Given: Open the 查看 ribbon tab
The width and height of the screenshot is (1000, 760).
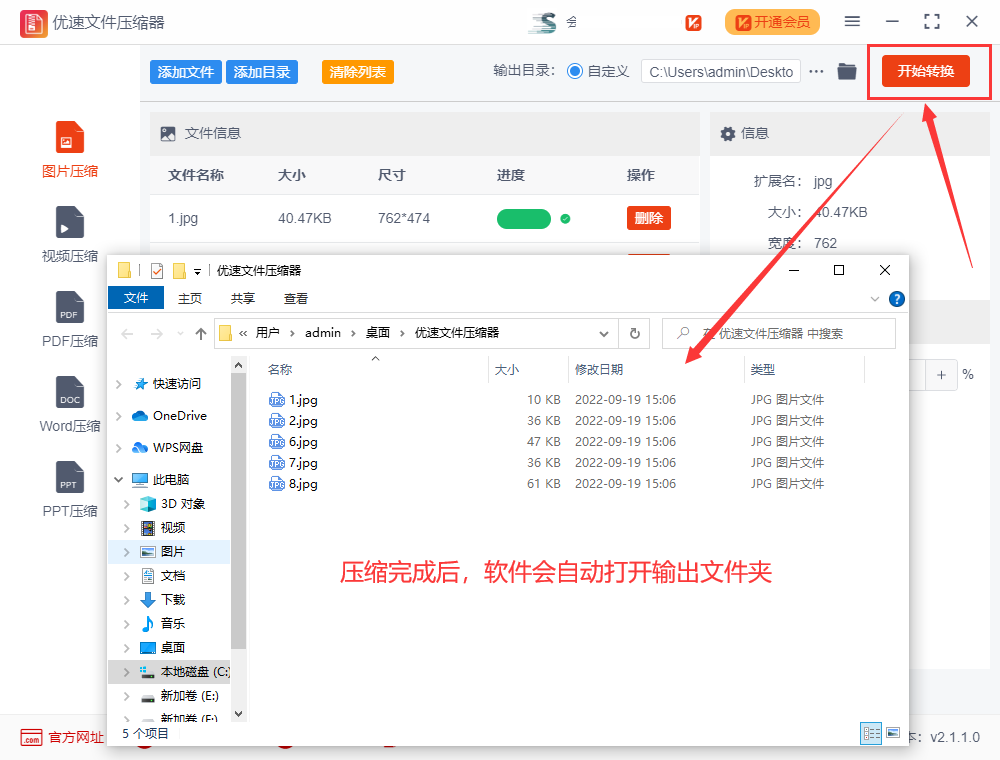Looking at the screenshot, I should tap(296, 298).
